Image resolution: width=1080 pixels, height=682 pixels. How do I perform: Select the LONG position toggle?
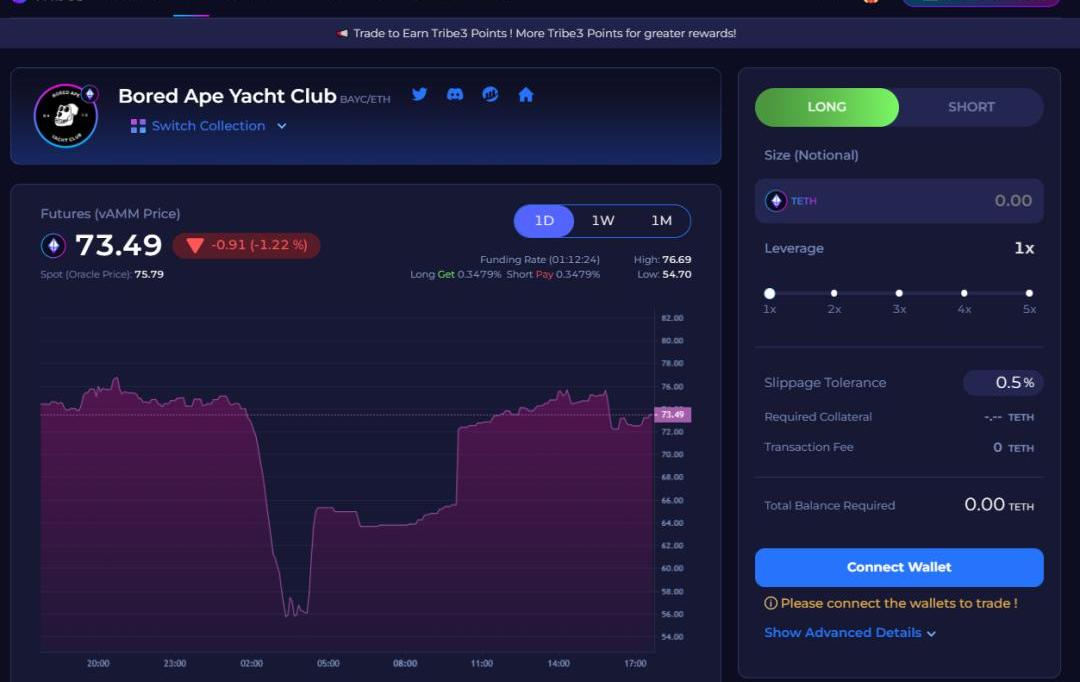(827, 107)
